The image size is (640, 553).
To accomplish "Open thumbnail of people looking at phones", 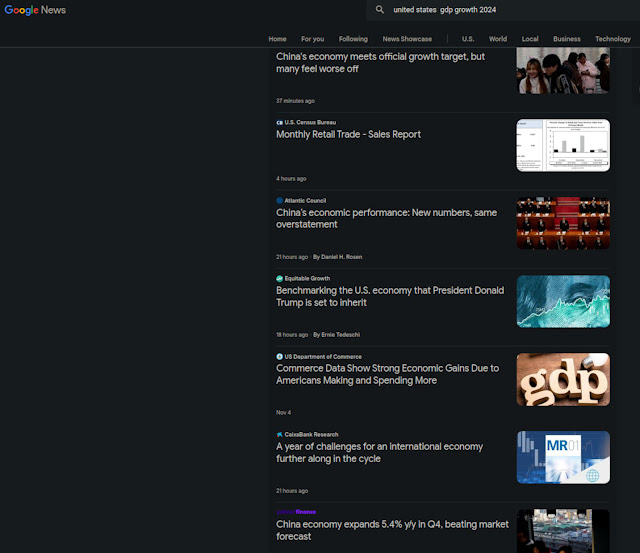I will click(x=563, y=71).
